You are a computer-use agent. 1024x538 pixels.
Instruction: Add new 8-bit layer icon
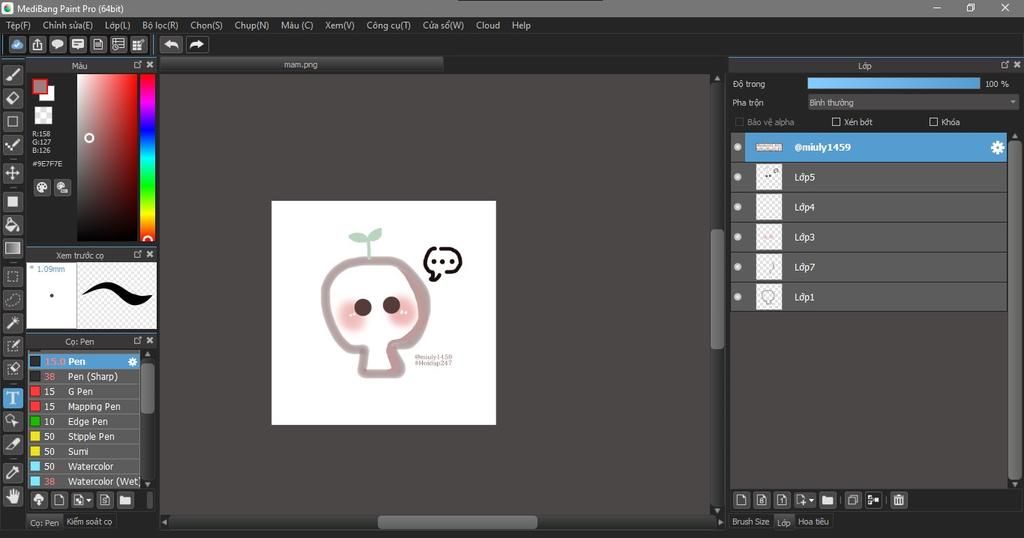761,500
